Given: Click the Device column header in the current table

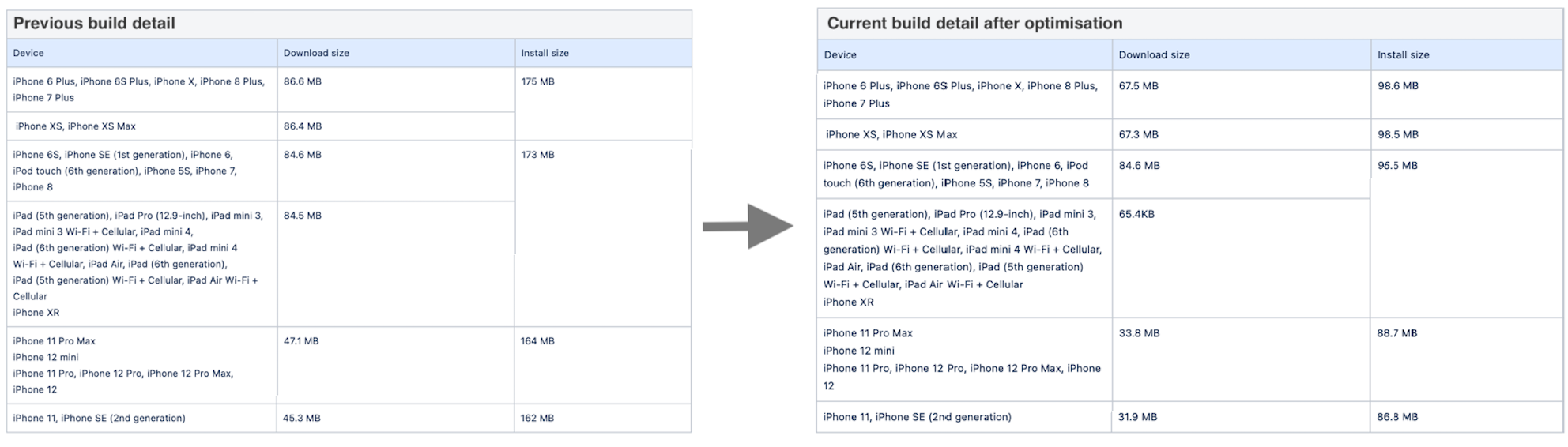Looking at the screenshot, I should (x=840, y=55).
